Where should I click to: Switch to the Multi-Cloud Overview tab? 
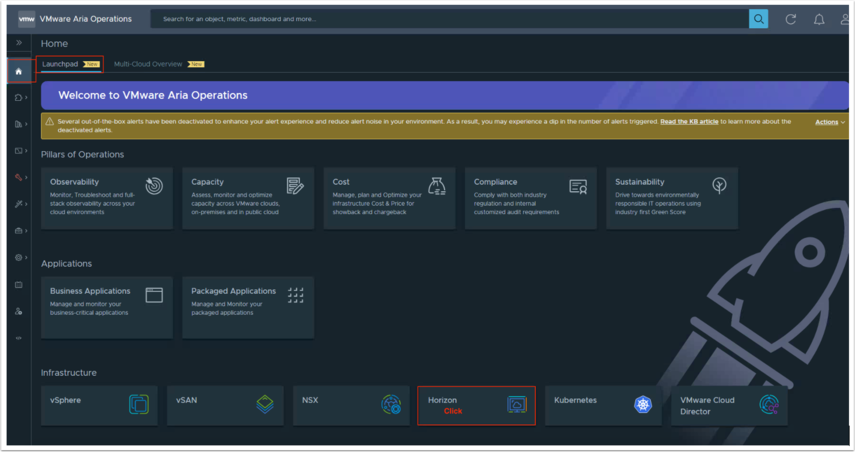point(148,64)
